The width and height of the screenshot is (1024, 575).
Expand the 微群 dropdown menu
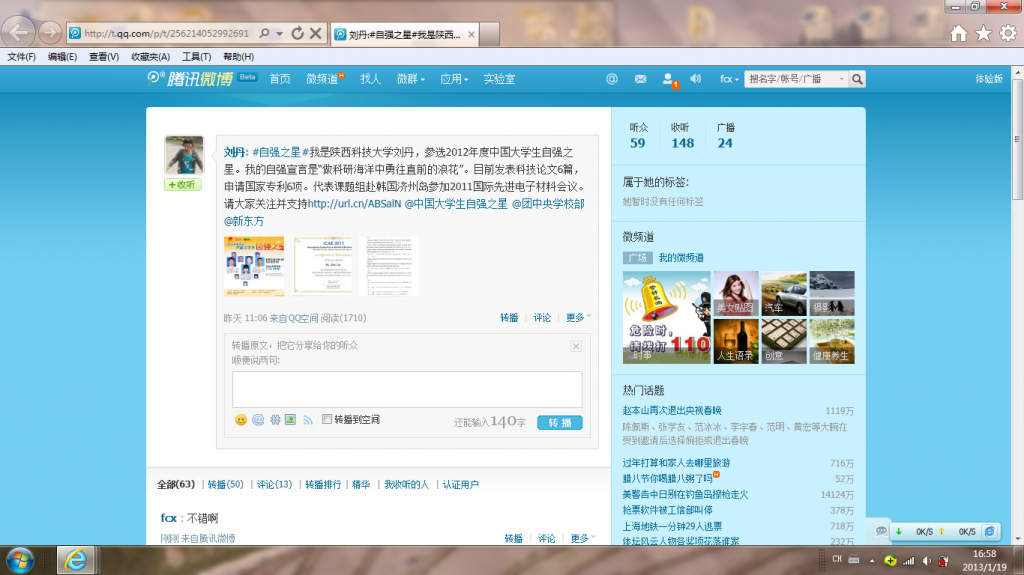[411, 79]
